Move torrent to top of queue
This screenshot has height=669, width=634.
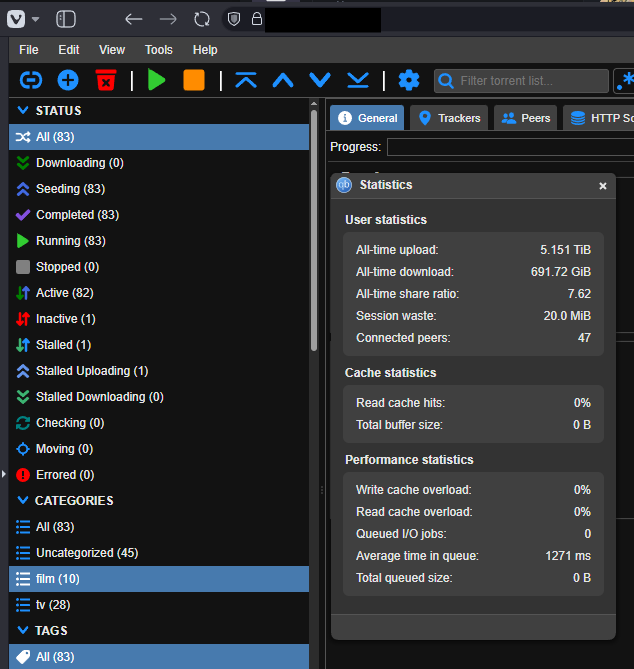(246, 80)
